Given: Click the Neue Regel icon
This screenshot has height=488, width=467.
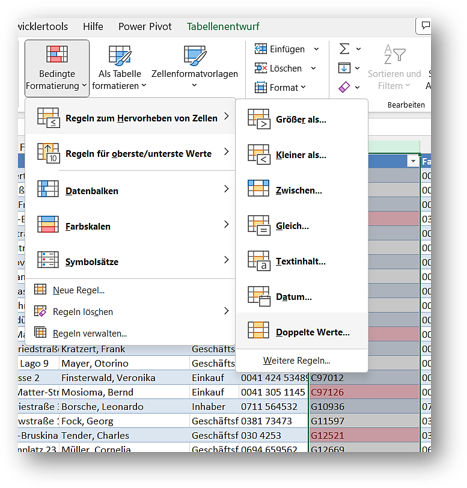Looking at the screenshot, I should [x=40, y=289].
